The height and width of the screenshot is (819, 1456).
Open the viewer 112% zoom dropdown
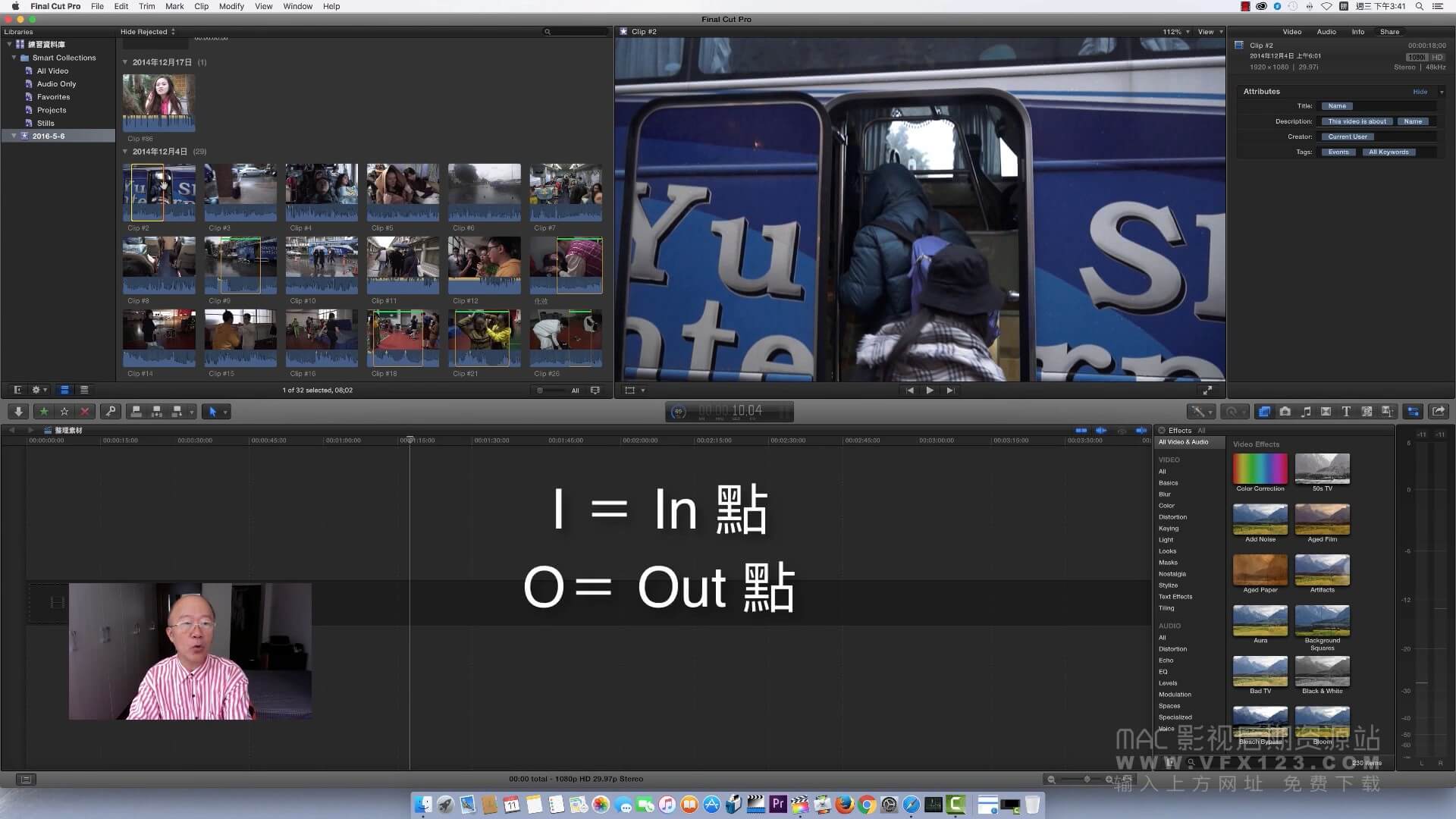point(1176,32)
